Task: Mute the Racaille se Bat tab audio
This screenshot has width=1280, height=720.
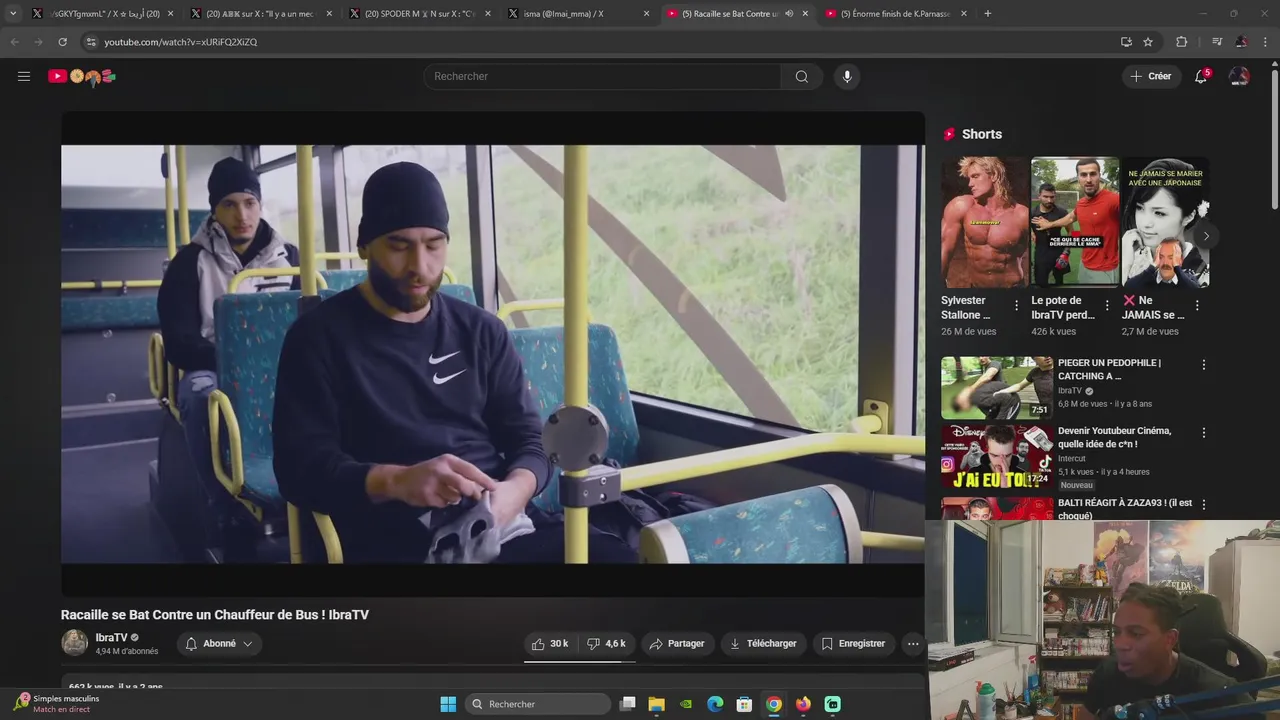Action: (x=789, y=14)
